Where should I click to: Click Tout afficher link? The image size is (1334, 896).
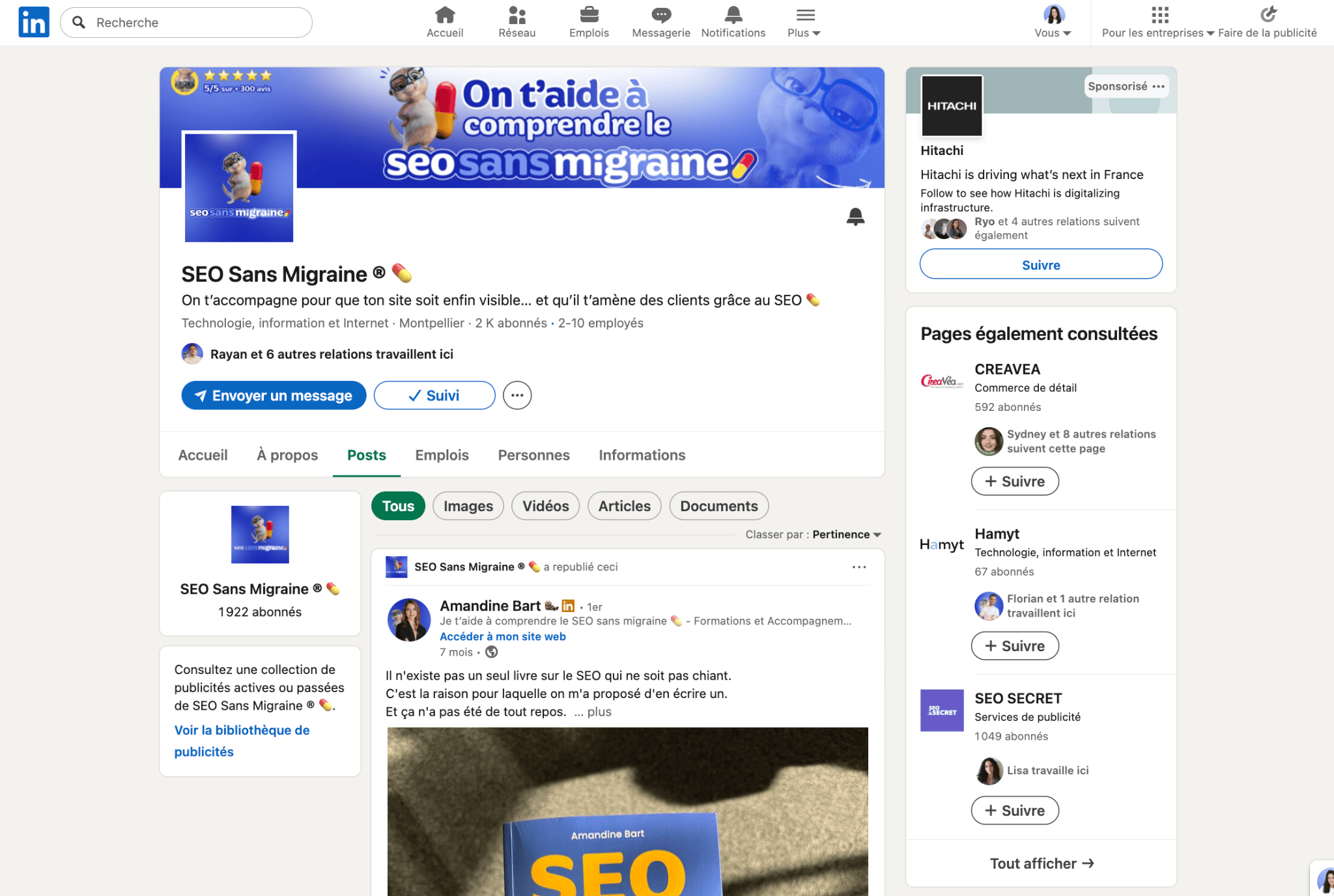pyautogui.click(x=1041, y=863)
